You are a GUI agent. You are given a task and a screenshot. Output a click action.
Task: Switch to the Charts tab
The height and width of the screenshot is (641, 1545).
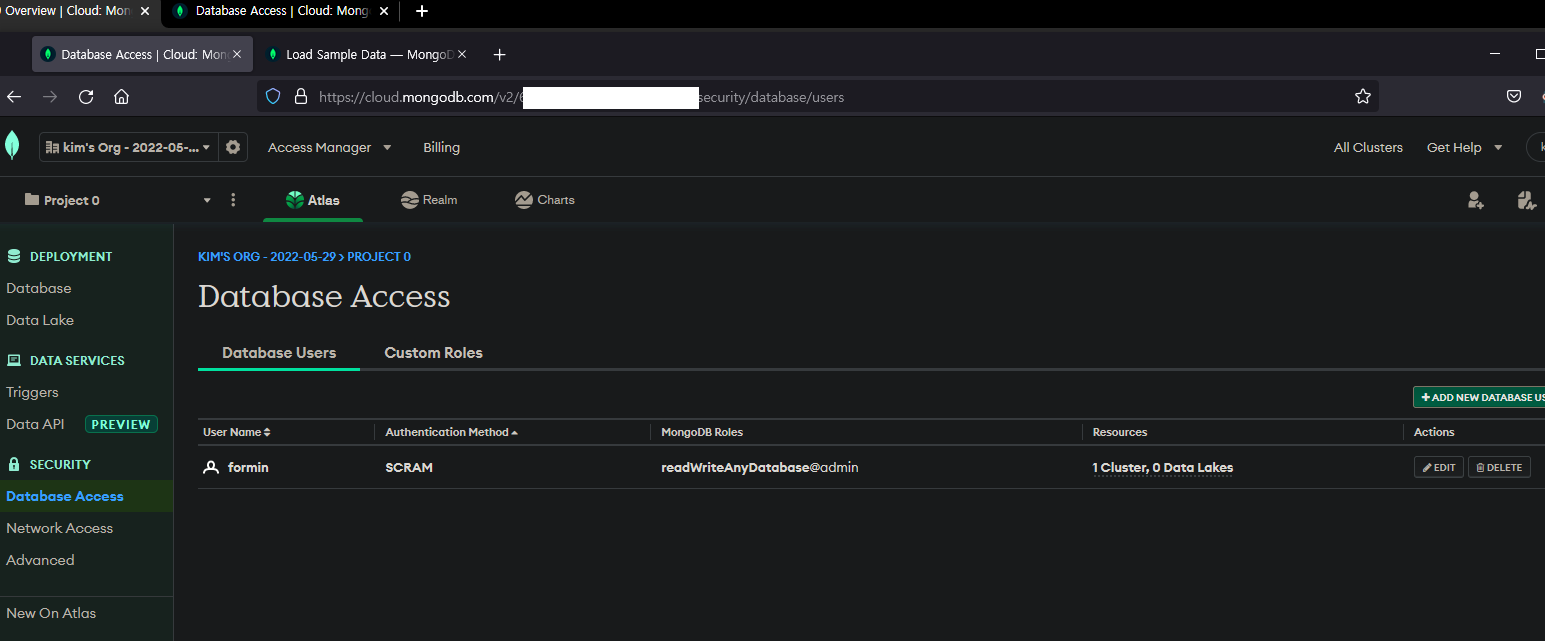[545, 200]
